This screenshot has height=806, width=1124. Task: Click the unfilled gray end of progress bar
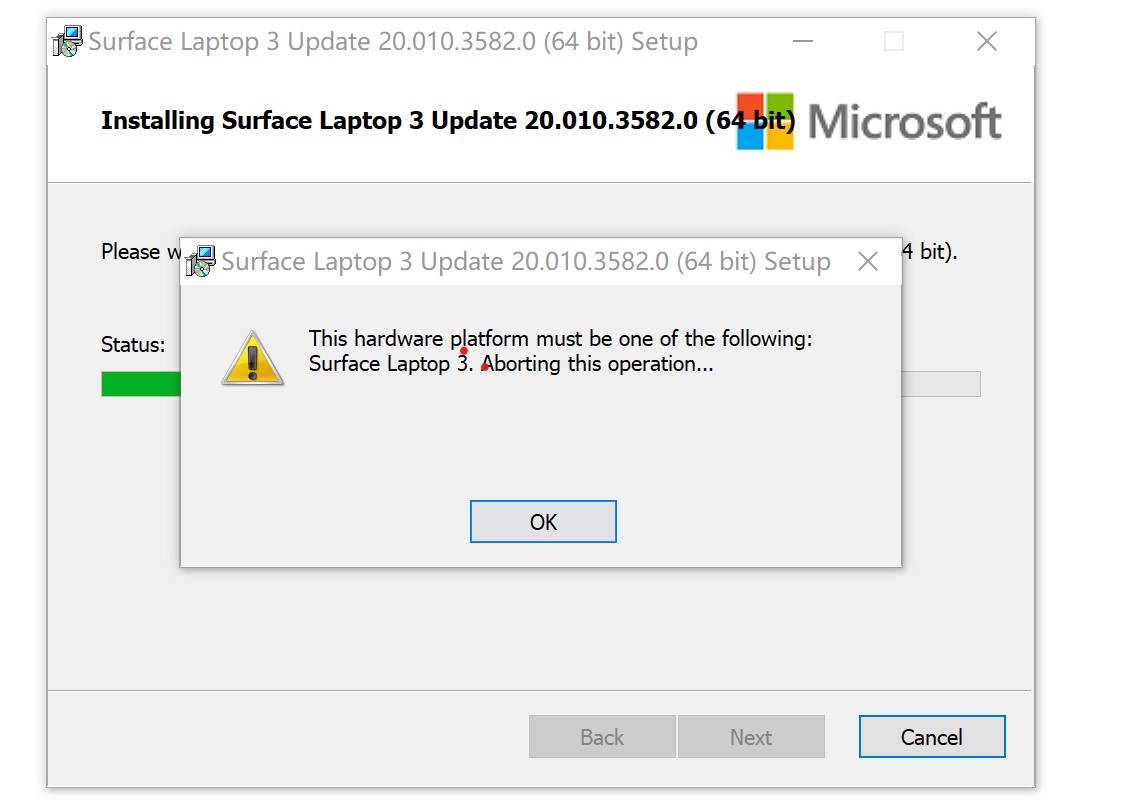pyautogui.click(x=941, y=384)
